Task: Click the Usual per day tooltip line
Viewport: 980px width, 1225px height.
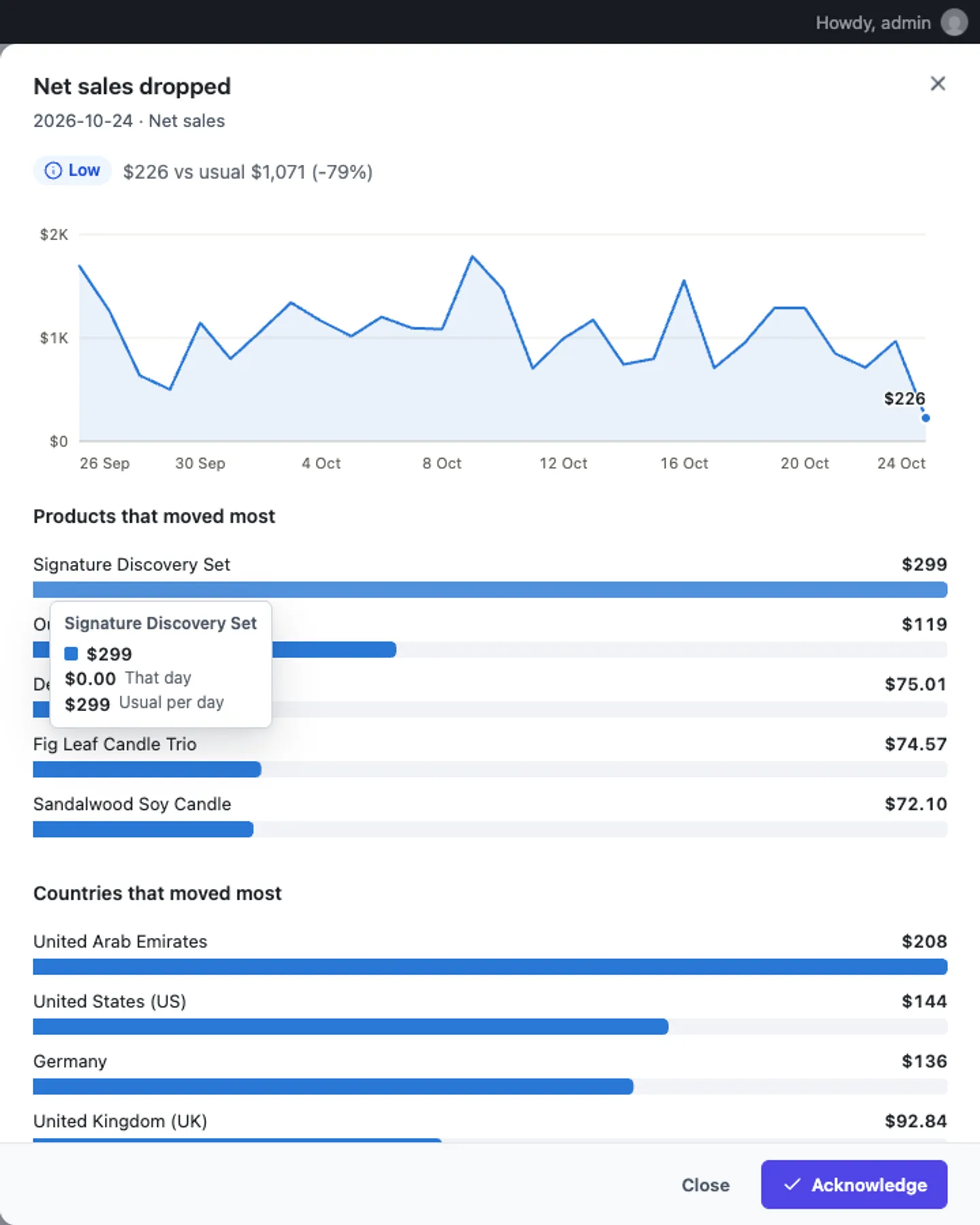Action: [144, 703]
